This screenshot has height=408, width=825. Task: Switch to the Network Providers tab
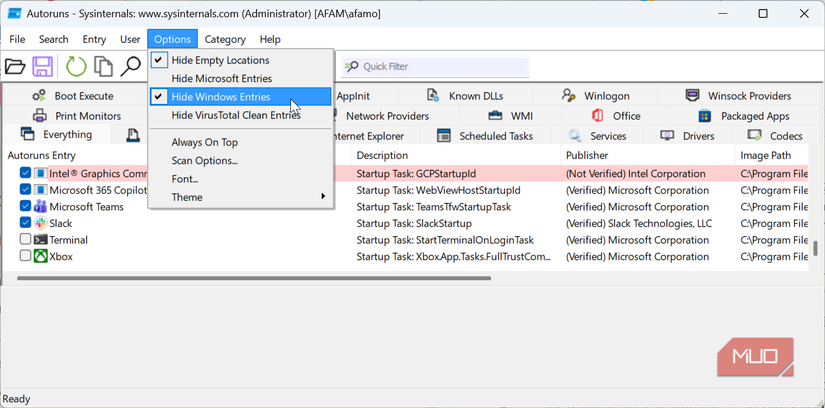pyautogui.click(x=388, y=116)
